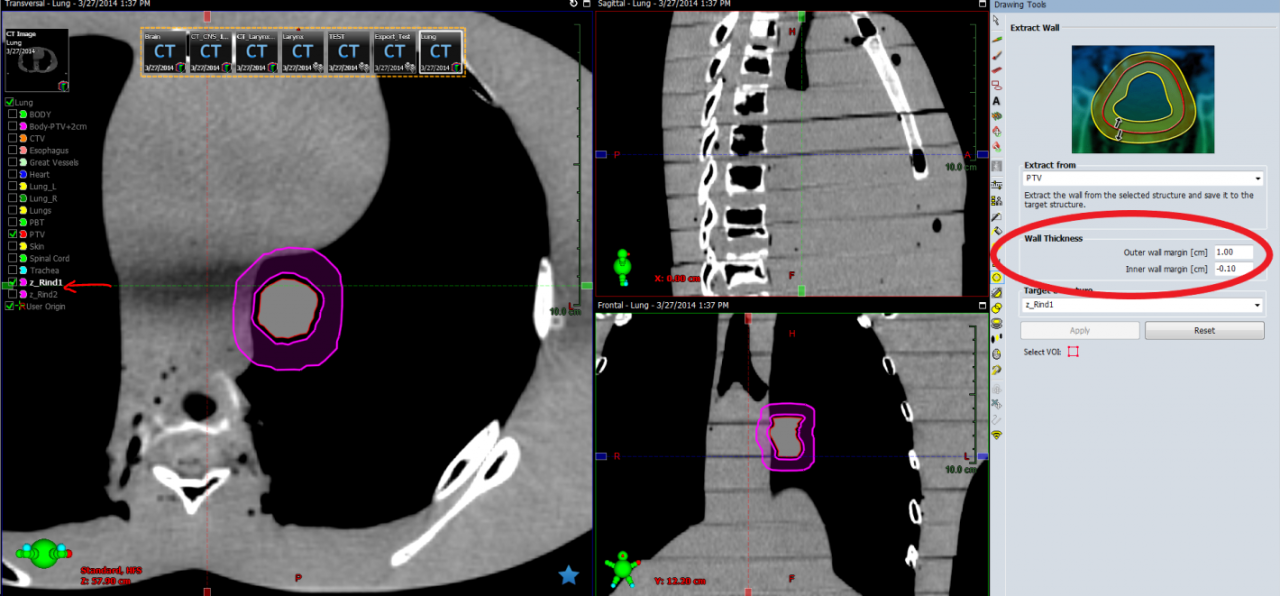
Task: Select the z_Rind2 structure in list
Action: [43, 295]
